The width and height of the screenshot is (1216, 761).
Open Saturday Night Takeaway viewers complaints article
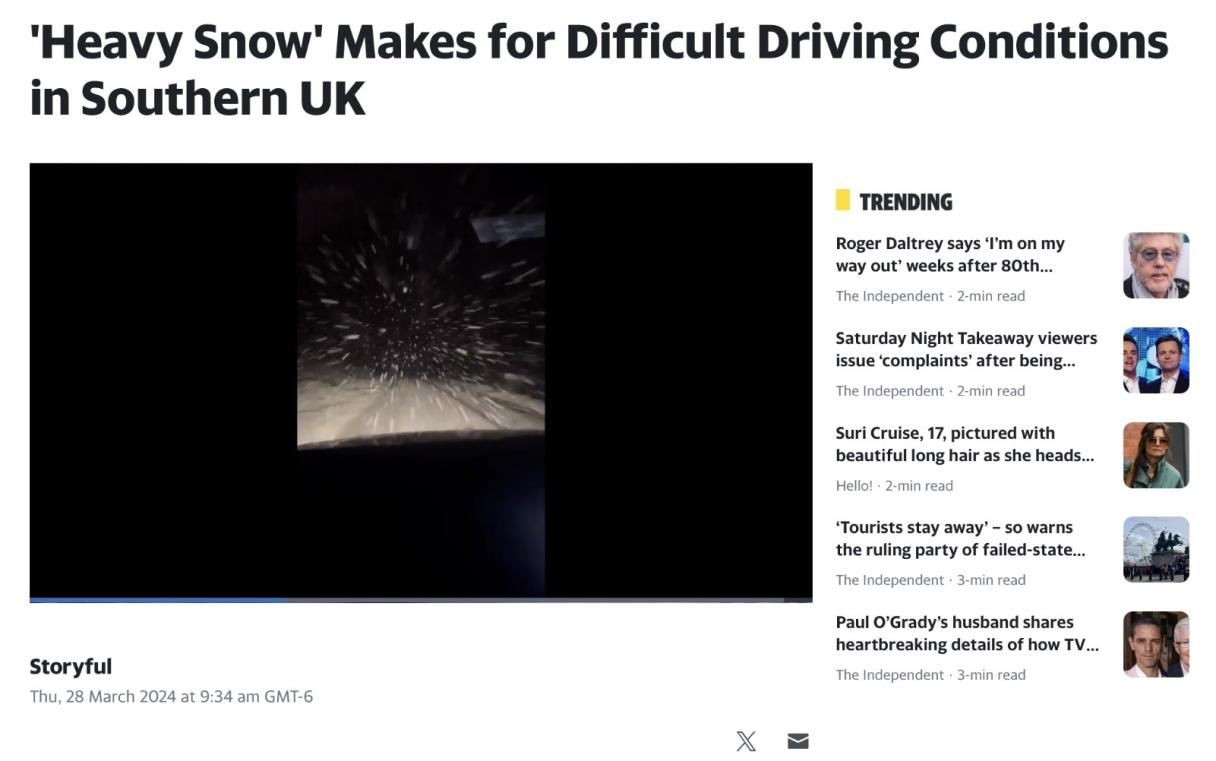[966, 349]
